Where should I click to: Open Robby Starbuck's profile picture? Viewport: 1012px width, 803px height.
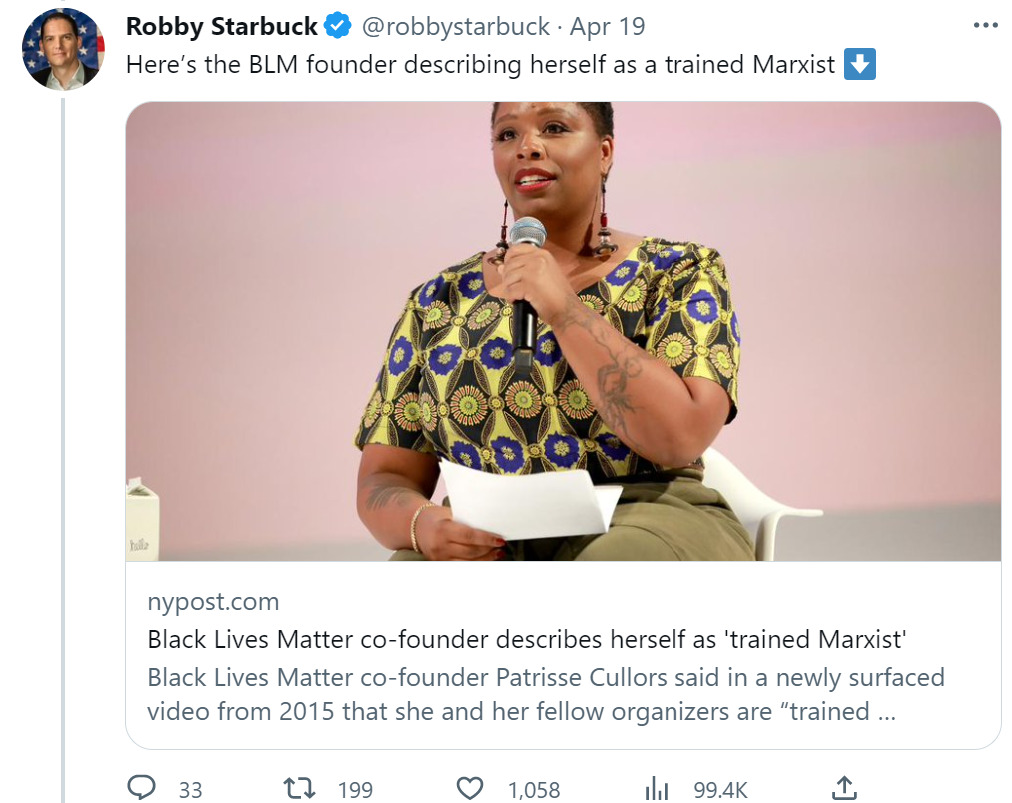coord(63,49)
